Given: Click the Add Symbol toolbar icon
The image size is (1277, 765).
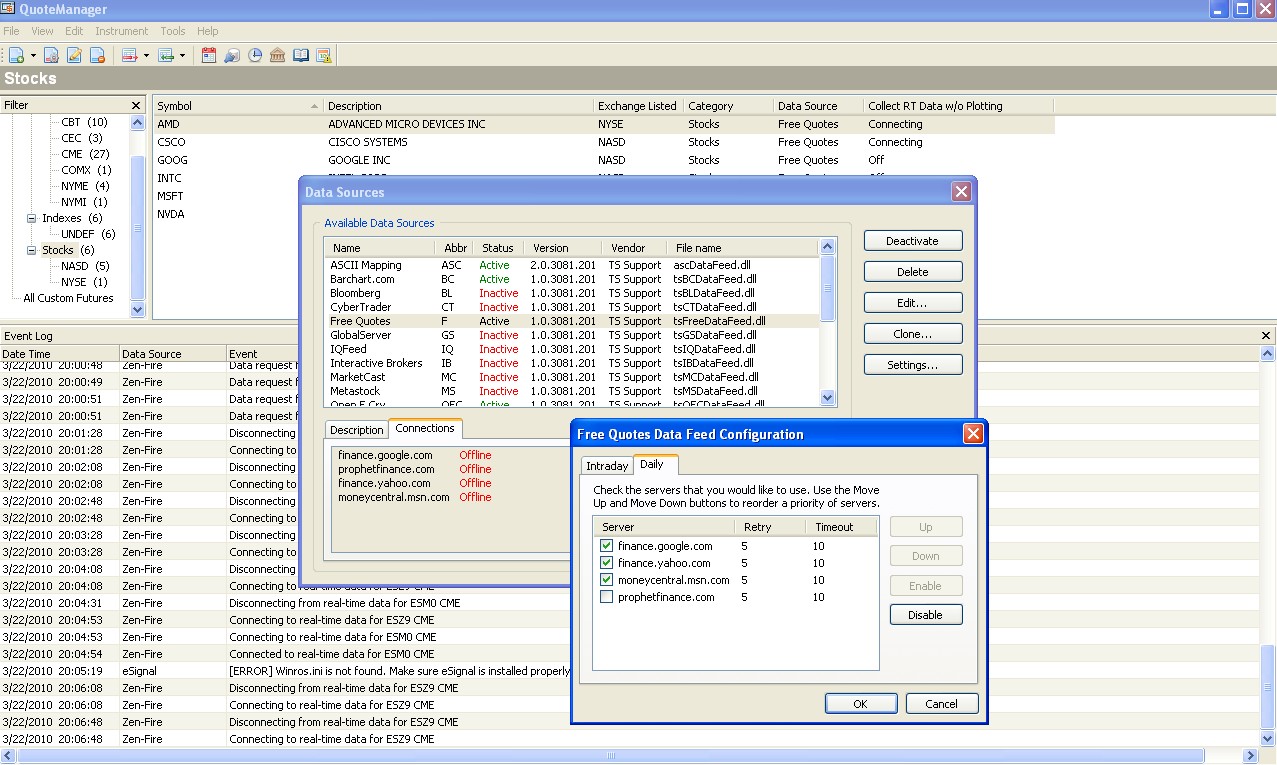Looking at the screenshot, I should pos(16,55).
